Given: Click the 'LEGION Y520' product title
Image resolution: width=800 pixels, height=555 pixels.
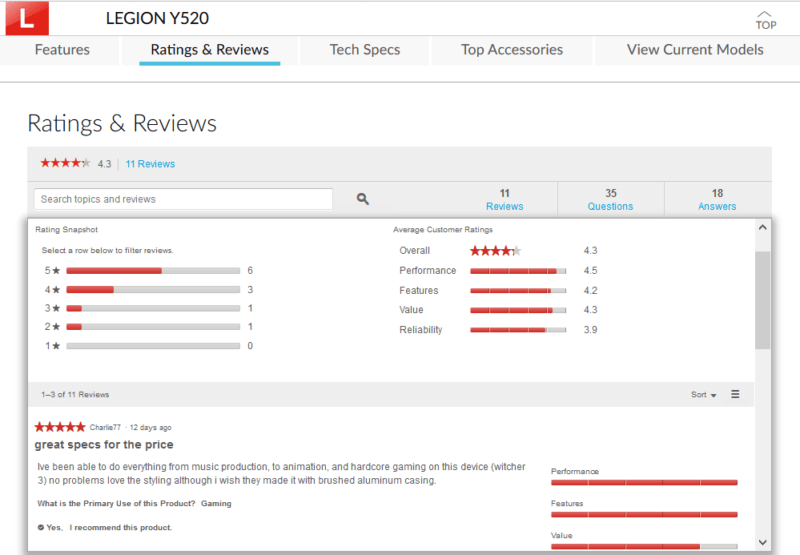Looking at the screenshot, I should (157, 18).
